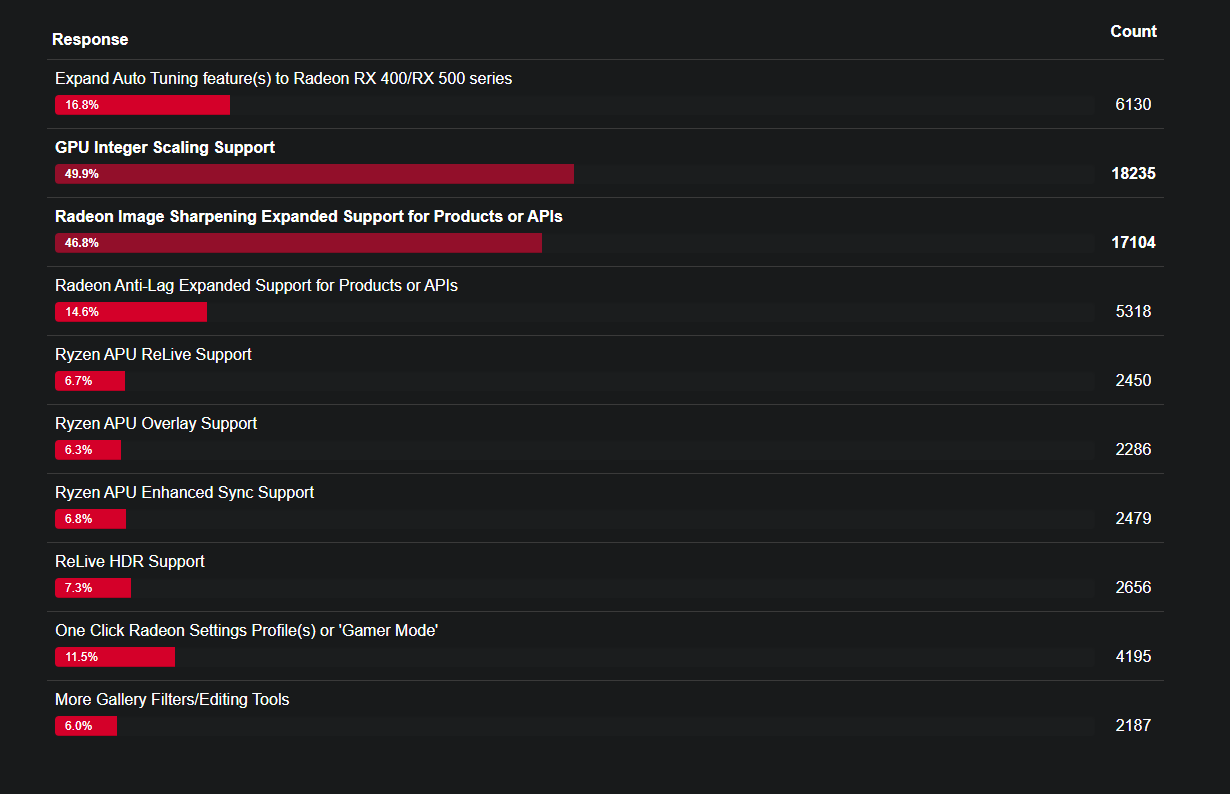Click the ReLive HDR Support label
This screenshot has height=794, width=1230.
130,561
